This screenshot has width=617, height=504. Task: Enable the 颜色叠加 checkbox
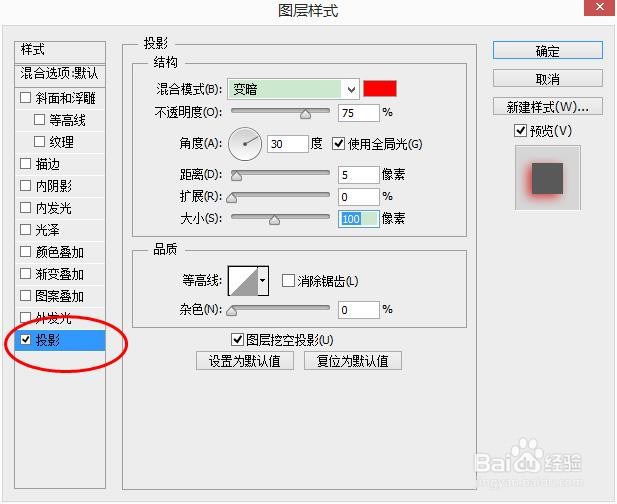[25, 251]
